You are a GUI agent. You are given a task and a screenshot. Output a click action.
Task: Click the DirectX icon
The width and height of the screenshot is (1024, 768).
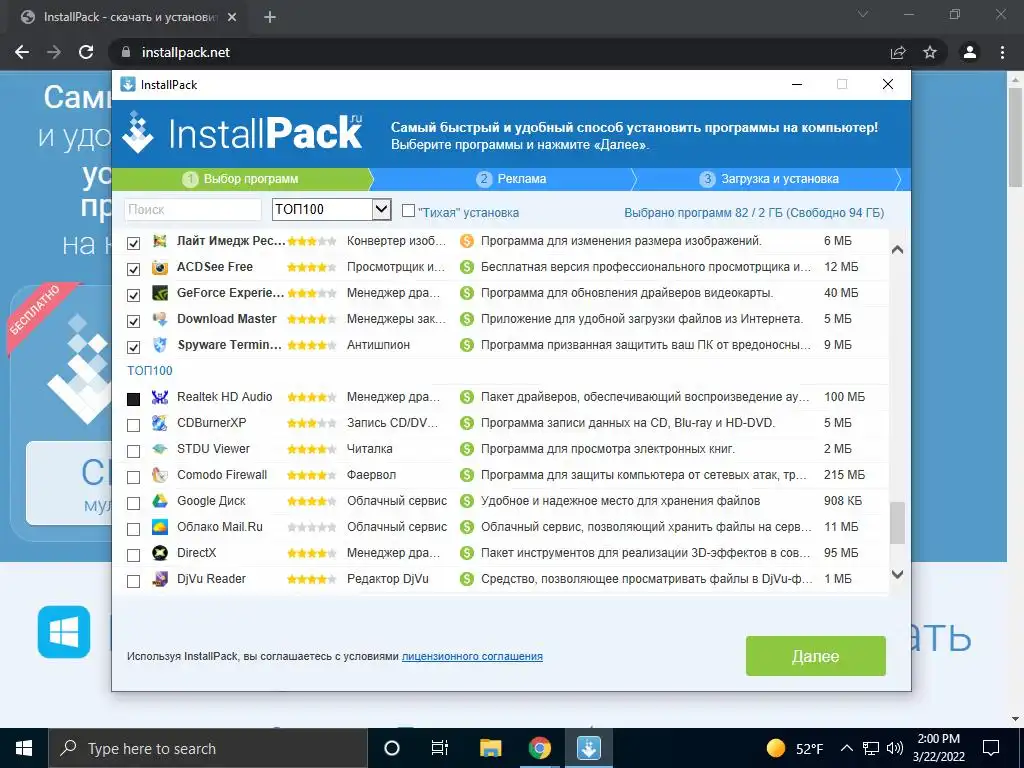160,553
